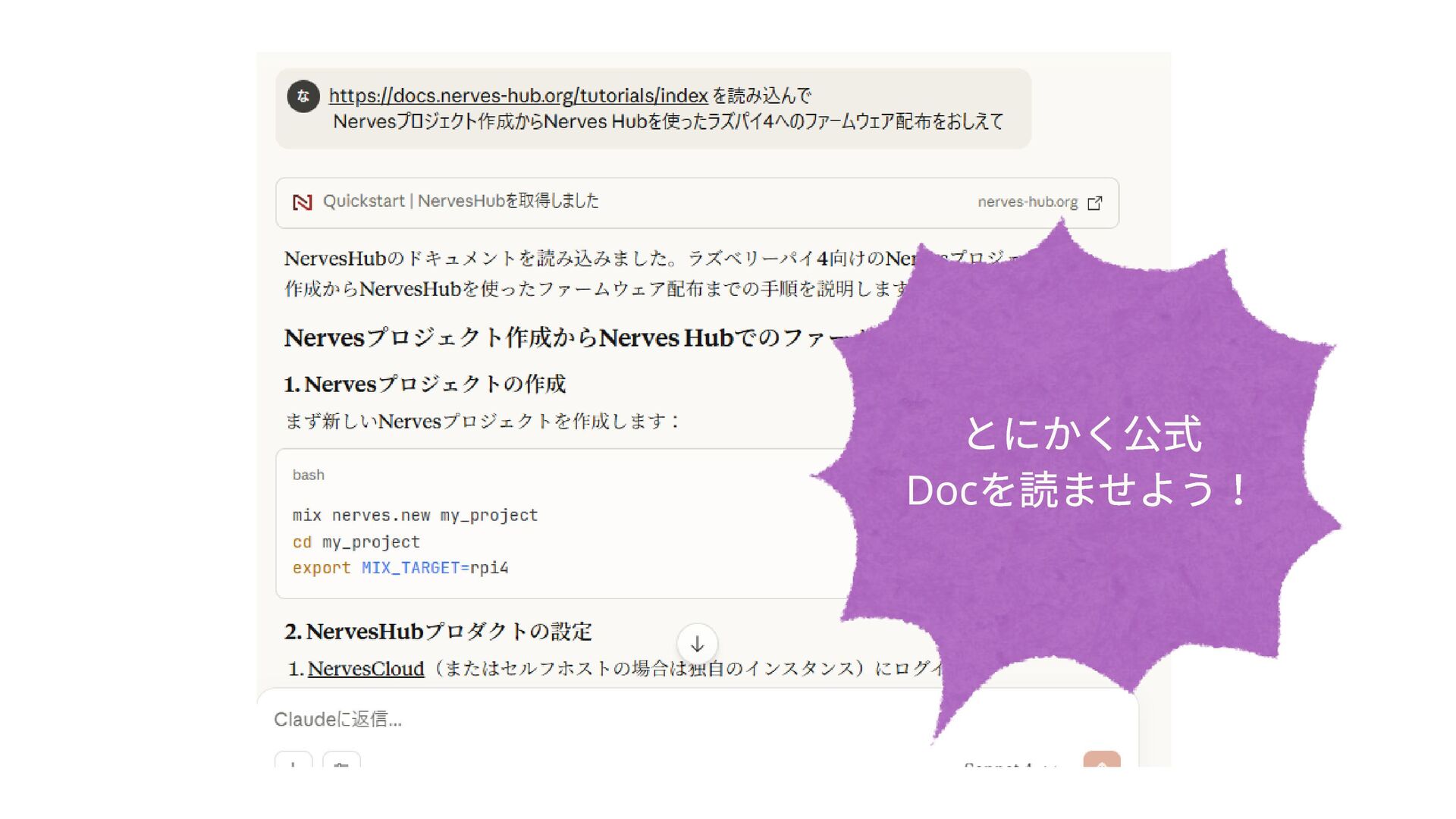The width and height of the screenshot is (1456, 819).
Task: Open the NervesCloud hyperlink
Action: (366, 669)
